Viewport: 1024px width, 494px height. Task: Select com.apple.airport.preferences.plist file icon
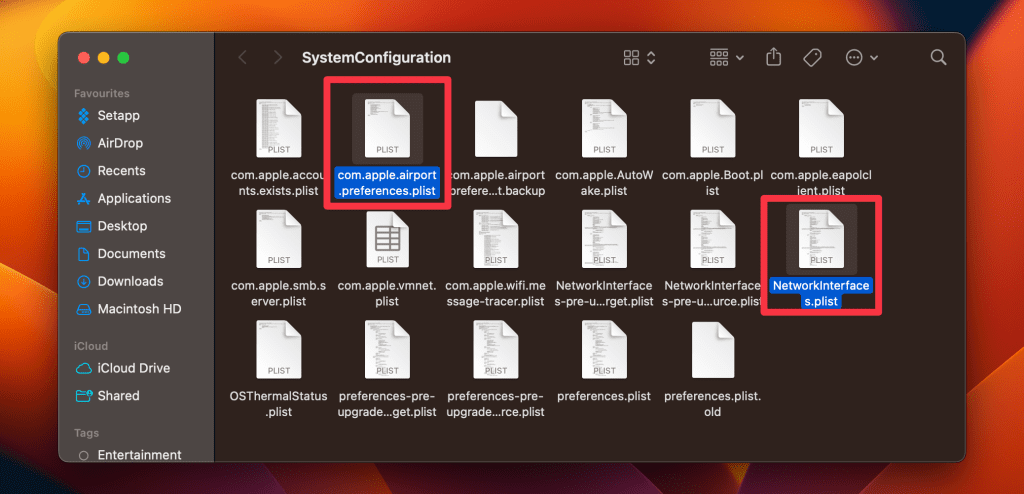coord(387,128)
